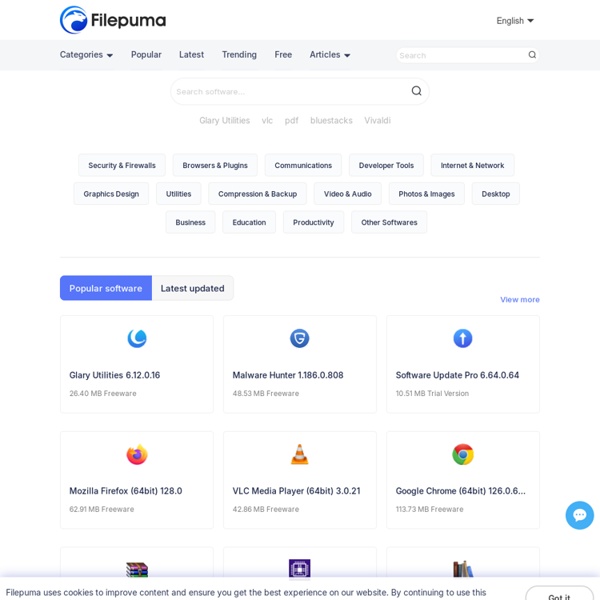Click the 48.53 MB Freeware text
The width and height of the screenshot is (600, 600).
pos(266,393)
